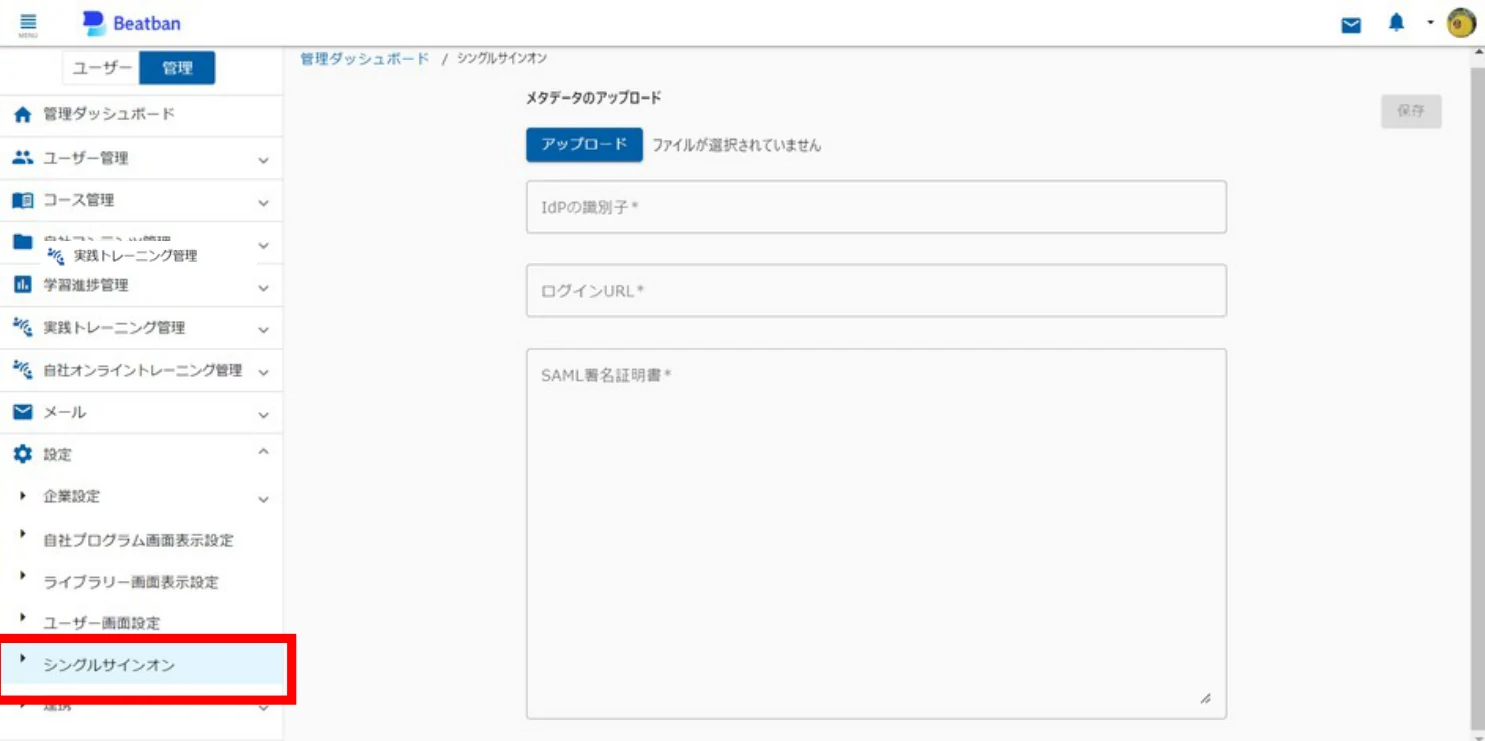The width and height of the screenshot is (1485, 741).
Task: Click the user avatar picture
Action: [x=1461, y=23]
